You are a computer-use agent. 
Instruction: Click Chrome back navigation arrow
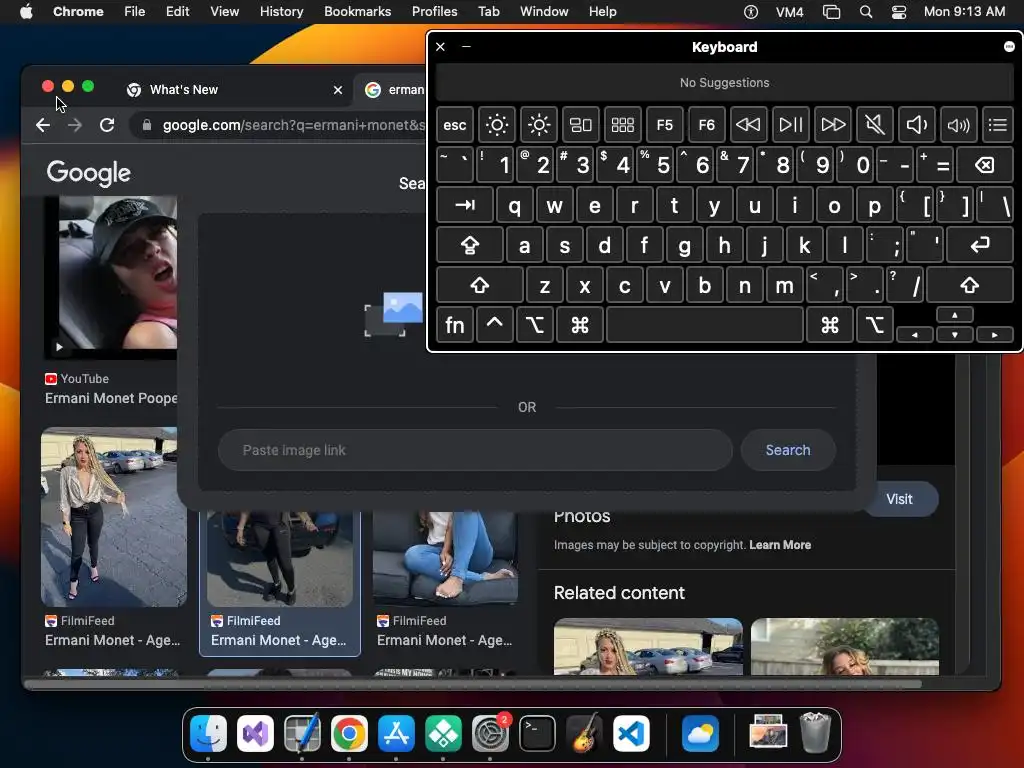pyautogui.click(x=43, y=125)
